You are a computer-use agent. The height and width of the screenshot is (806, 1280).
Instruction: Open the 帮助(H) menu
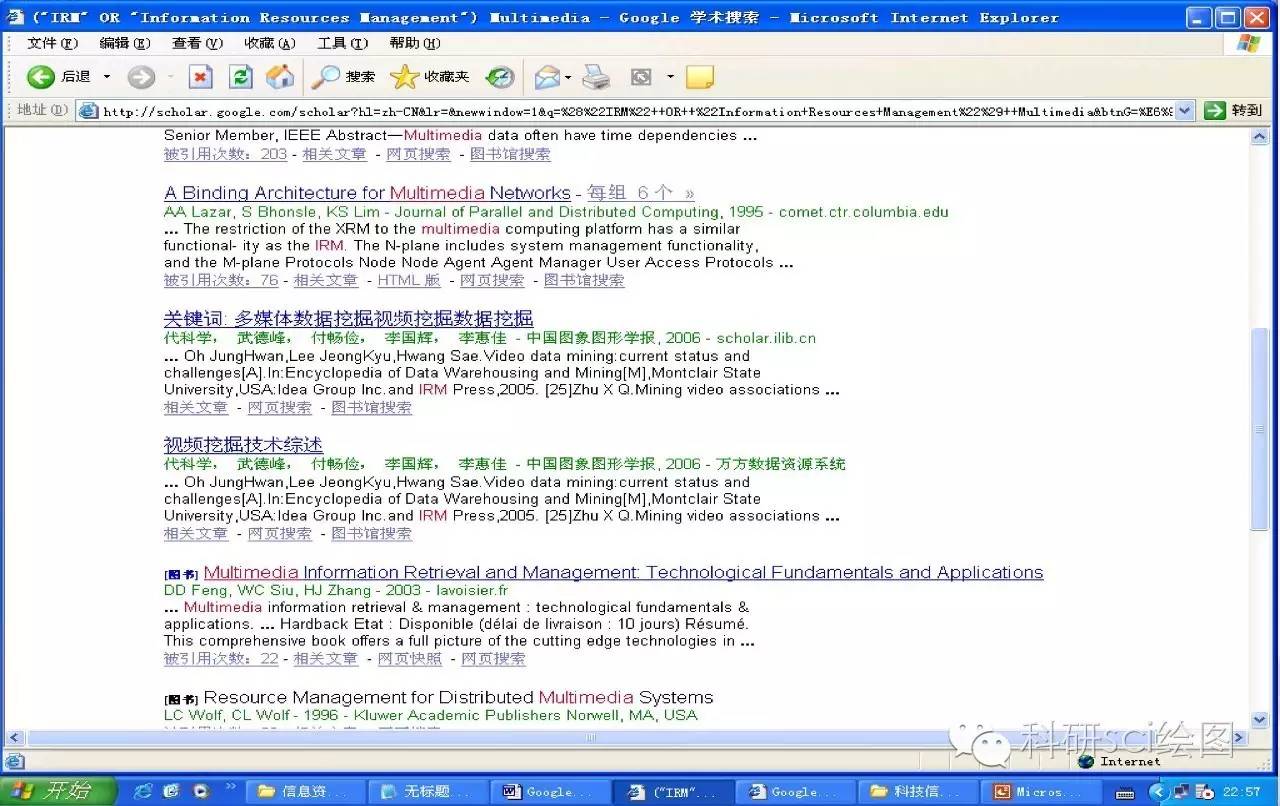[x=415, y=43]
